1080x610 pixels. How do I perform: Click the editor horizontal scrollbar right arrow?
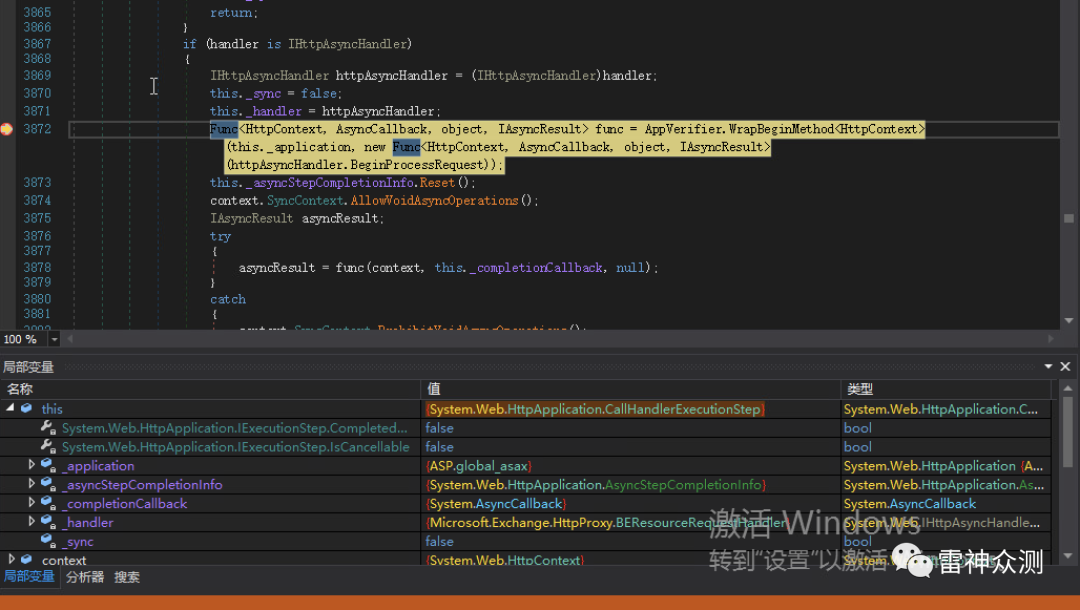(x=1050, y=339)
